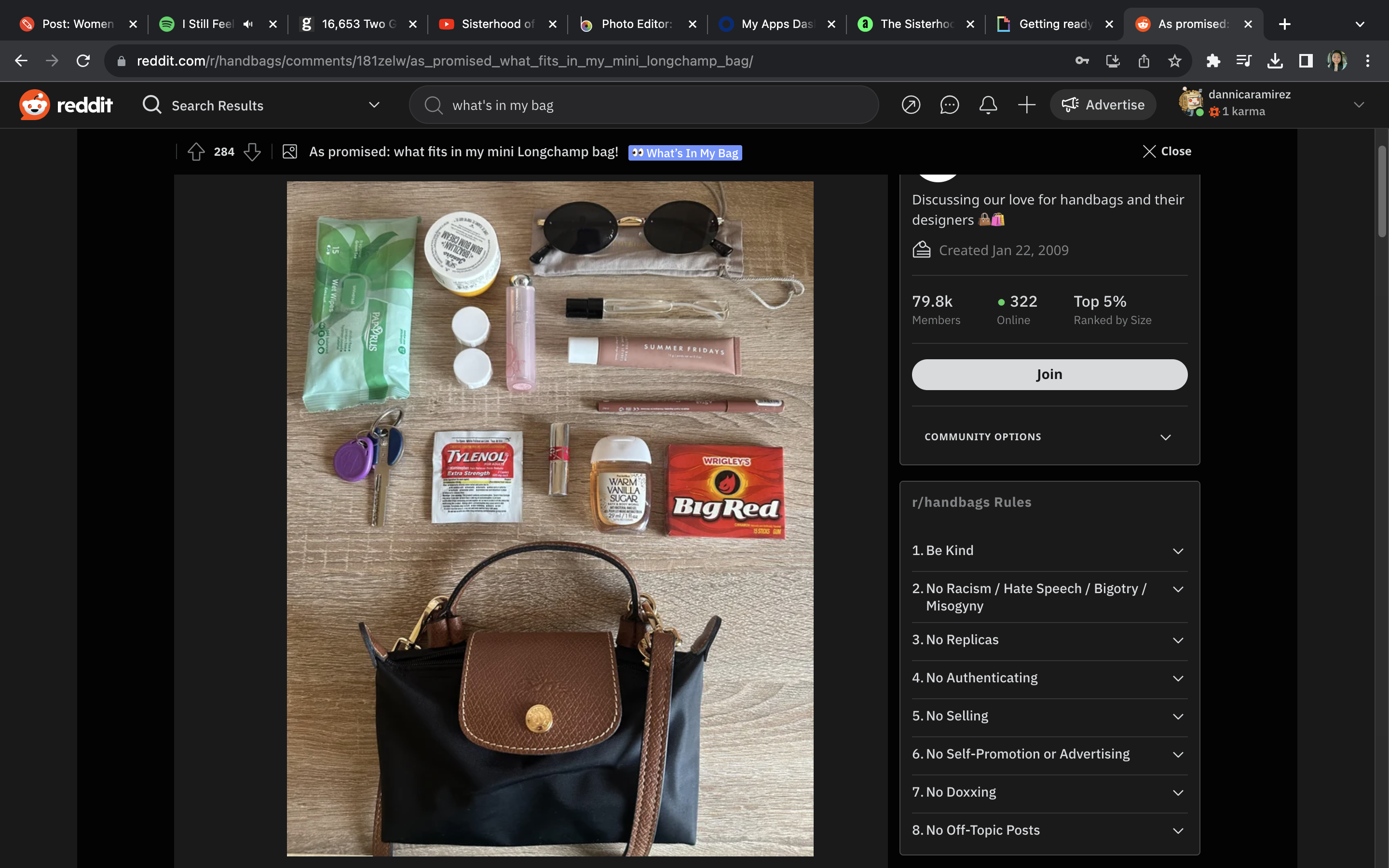Screen dimensions: 1389x868
Task: Open the Popular arrow icon
Action: tap(911, 105)
